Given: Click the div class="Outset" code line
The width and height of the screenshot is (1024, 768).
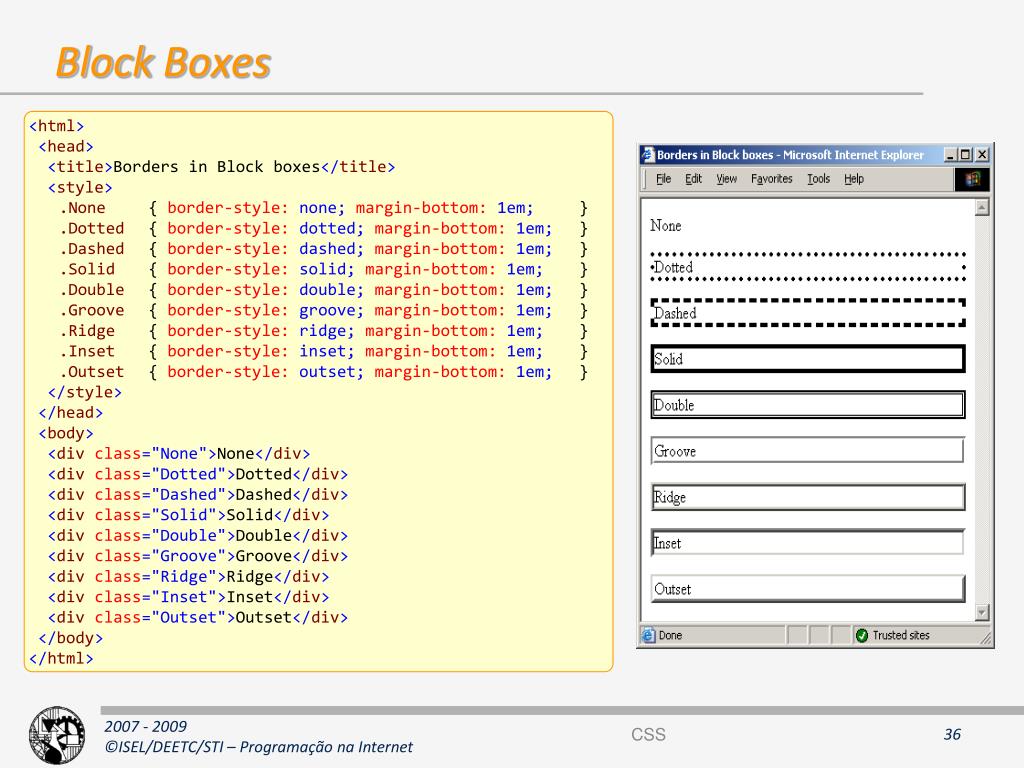Looking at the screenshot, I should pyautogui.click(x=198, y=618).
